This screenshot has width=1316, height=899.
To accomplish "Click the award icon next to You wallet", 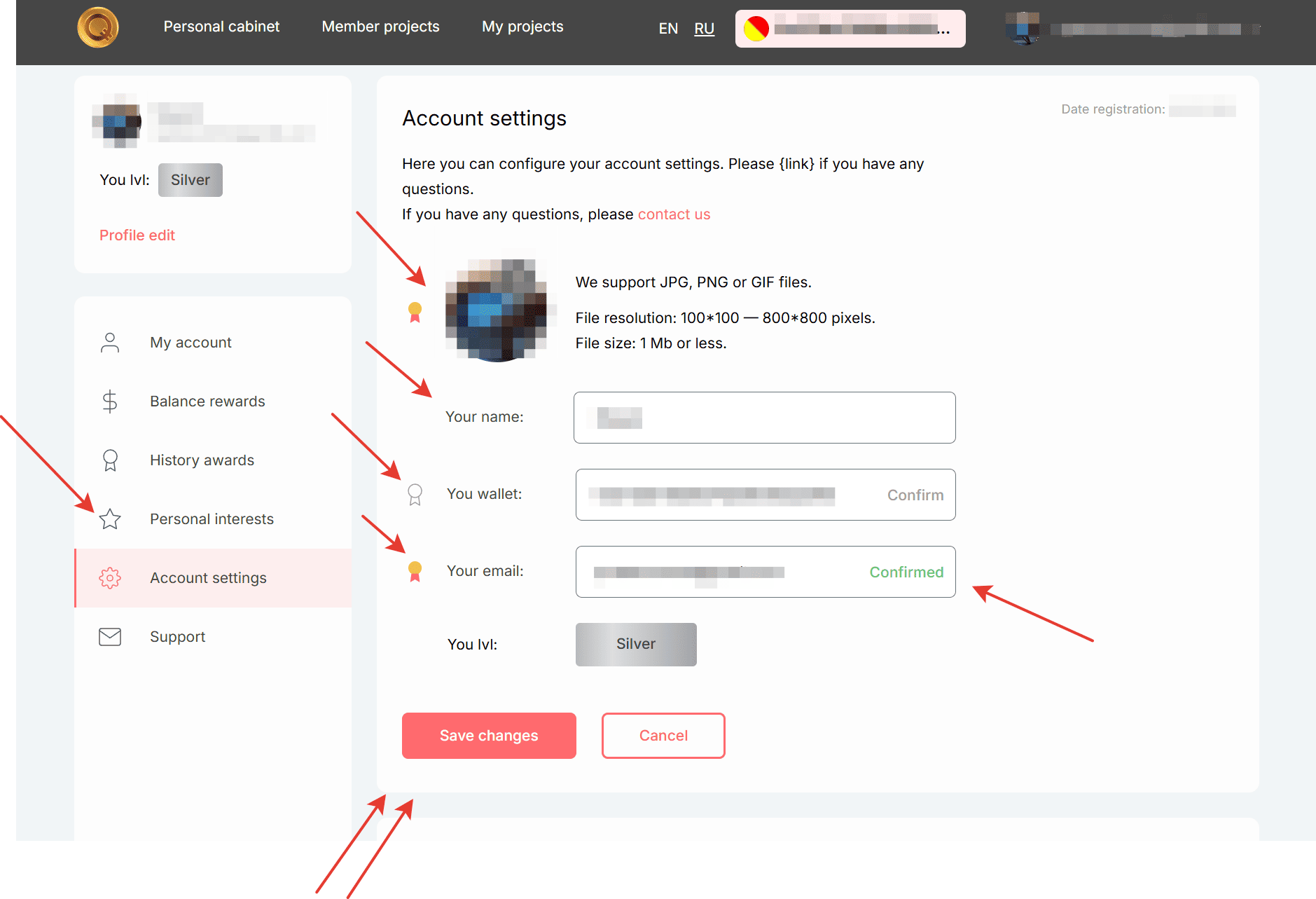I will click(x=414, y=494).
